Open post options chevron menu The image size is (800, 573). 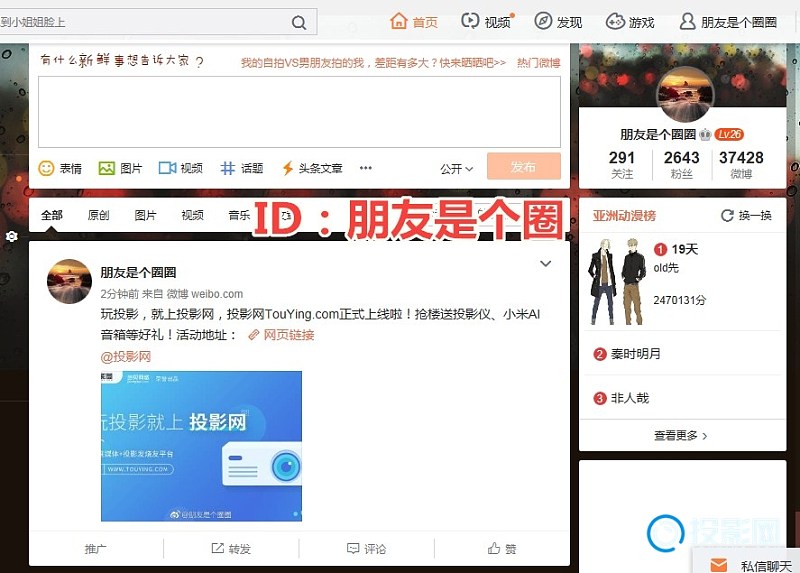pyautogui.click(x=545, y=264)
